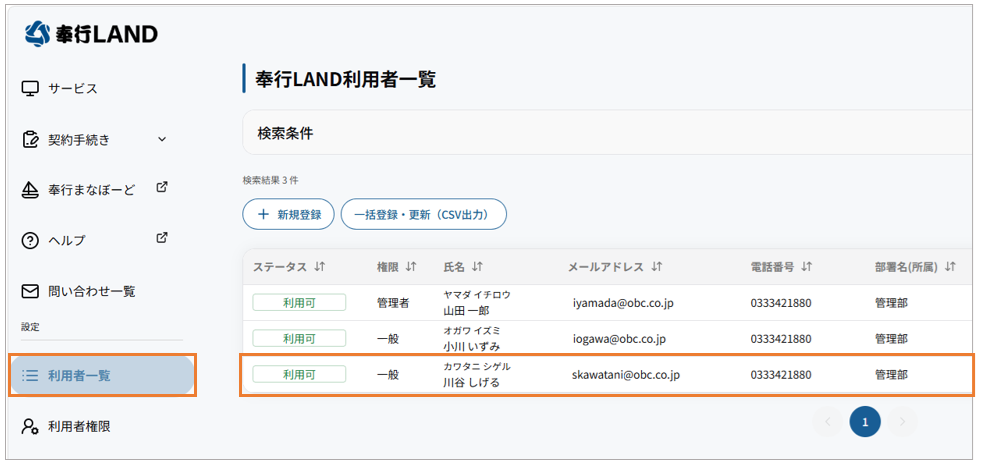Click 管理部 in 小川 いずみ row
This screenshot has height=464, width=981.
tap(892, 339)
